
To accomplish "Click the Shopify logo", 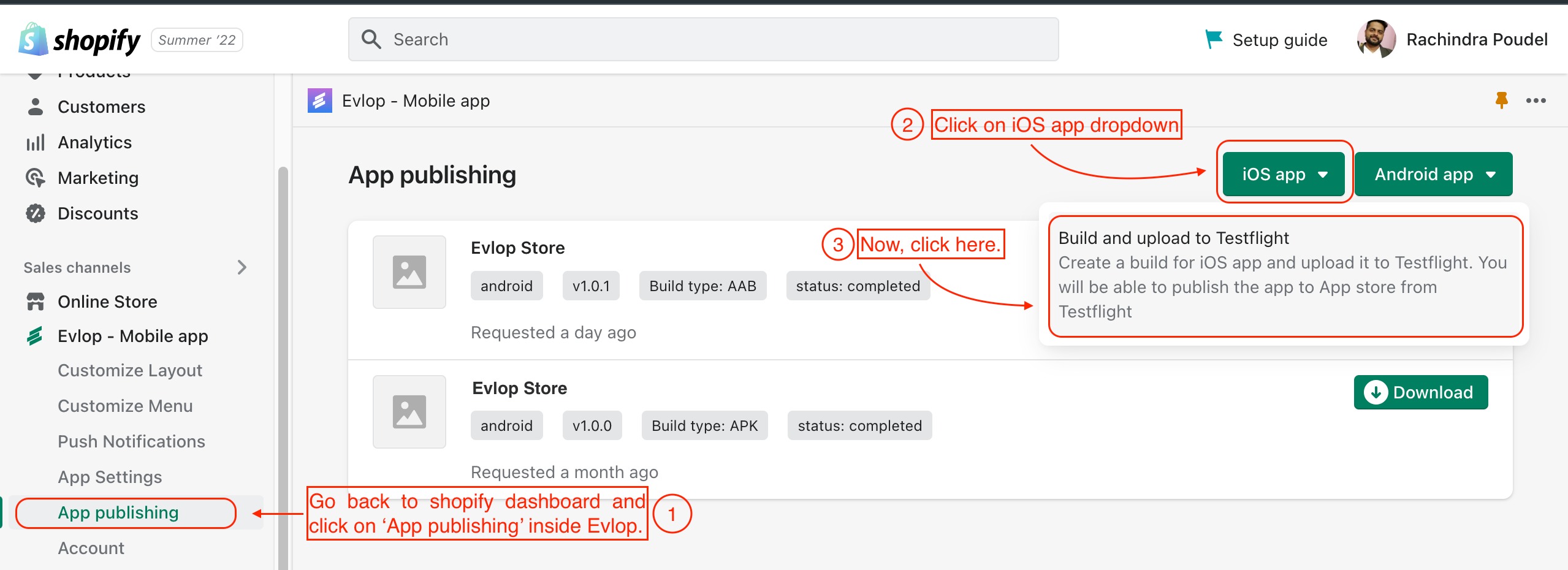I will click(80, 40).
